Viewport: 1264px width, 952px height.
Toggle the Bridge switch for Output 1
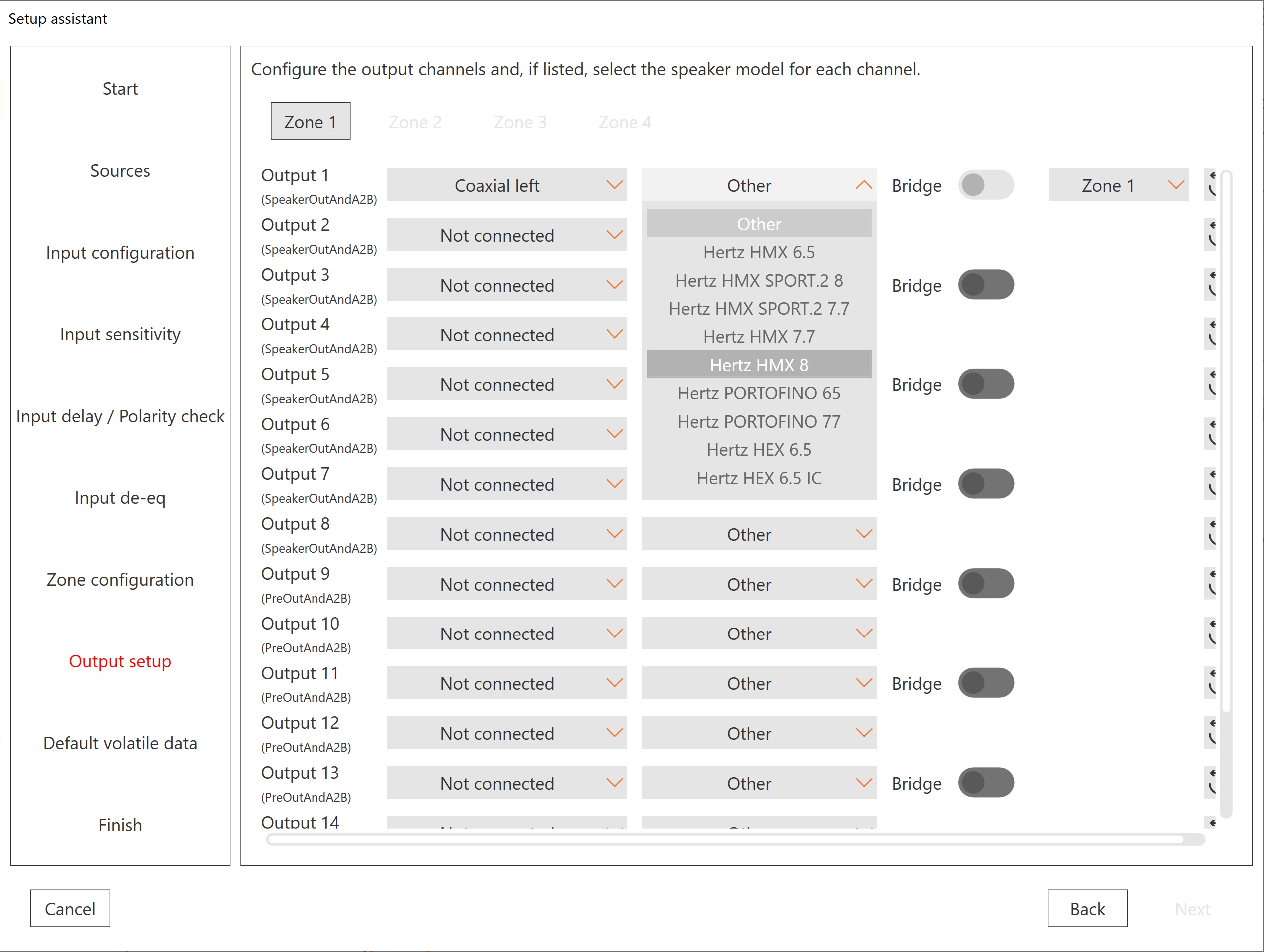pos(986,185)
